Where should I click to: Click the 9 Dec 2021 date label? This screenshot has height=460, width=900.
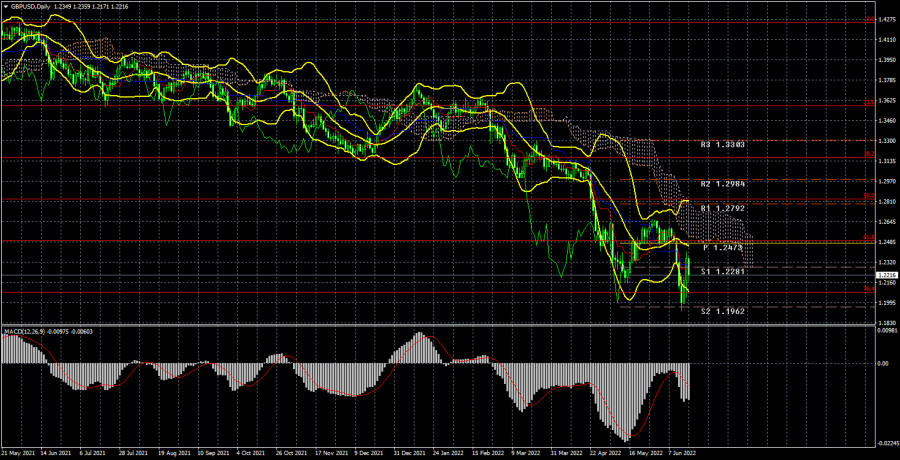[370, 453]
